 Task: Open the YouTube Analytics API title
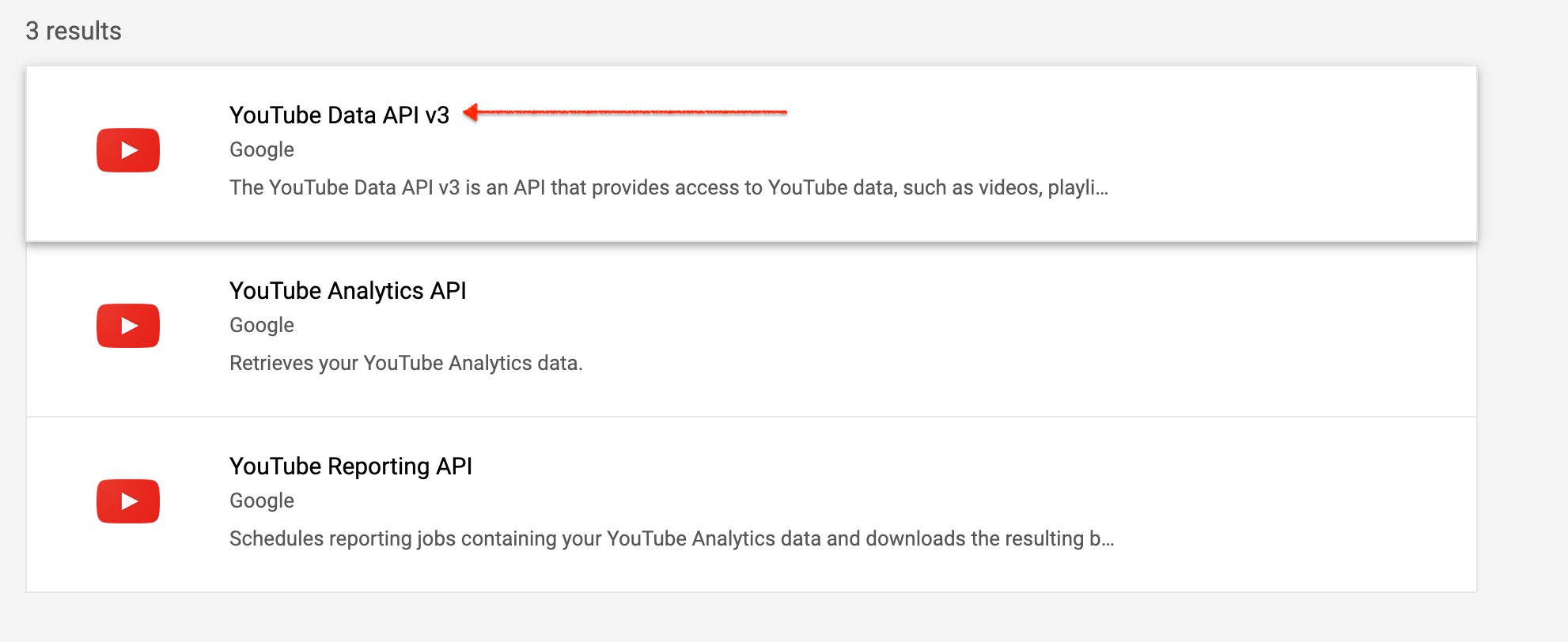click(347, 291)
